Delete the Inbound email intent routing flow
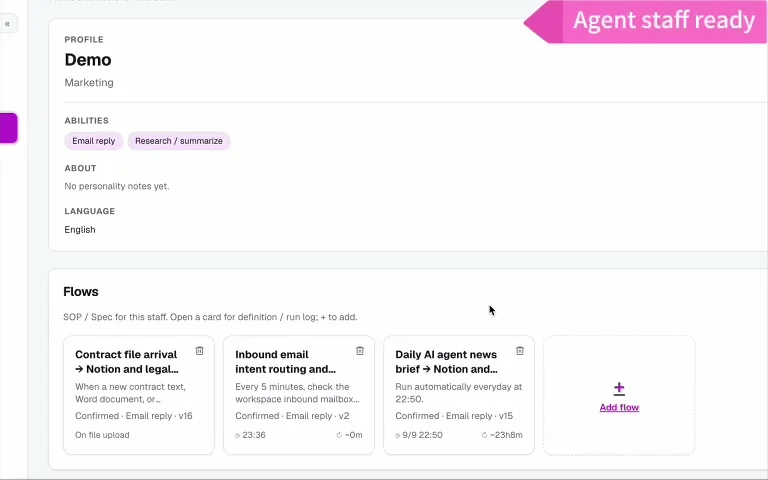This screenshot has width=768, height=480. [x=360, y=351]
